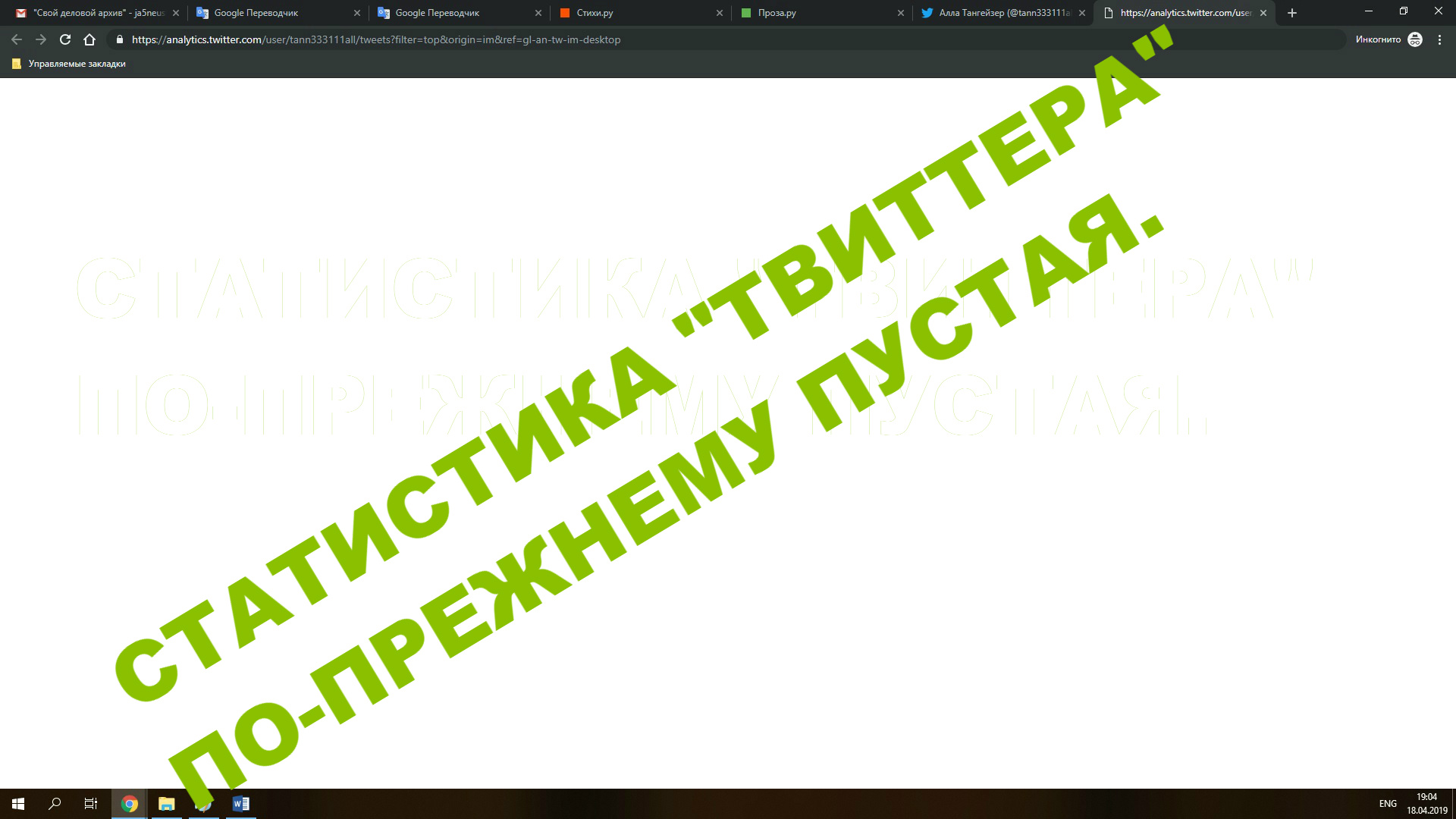Reload the analytics page
The width and height of the screenshot is (1456, 819).
tap(65, 39)
